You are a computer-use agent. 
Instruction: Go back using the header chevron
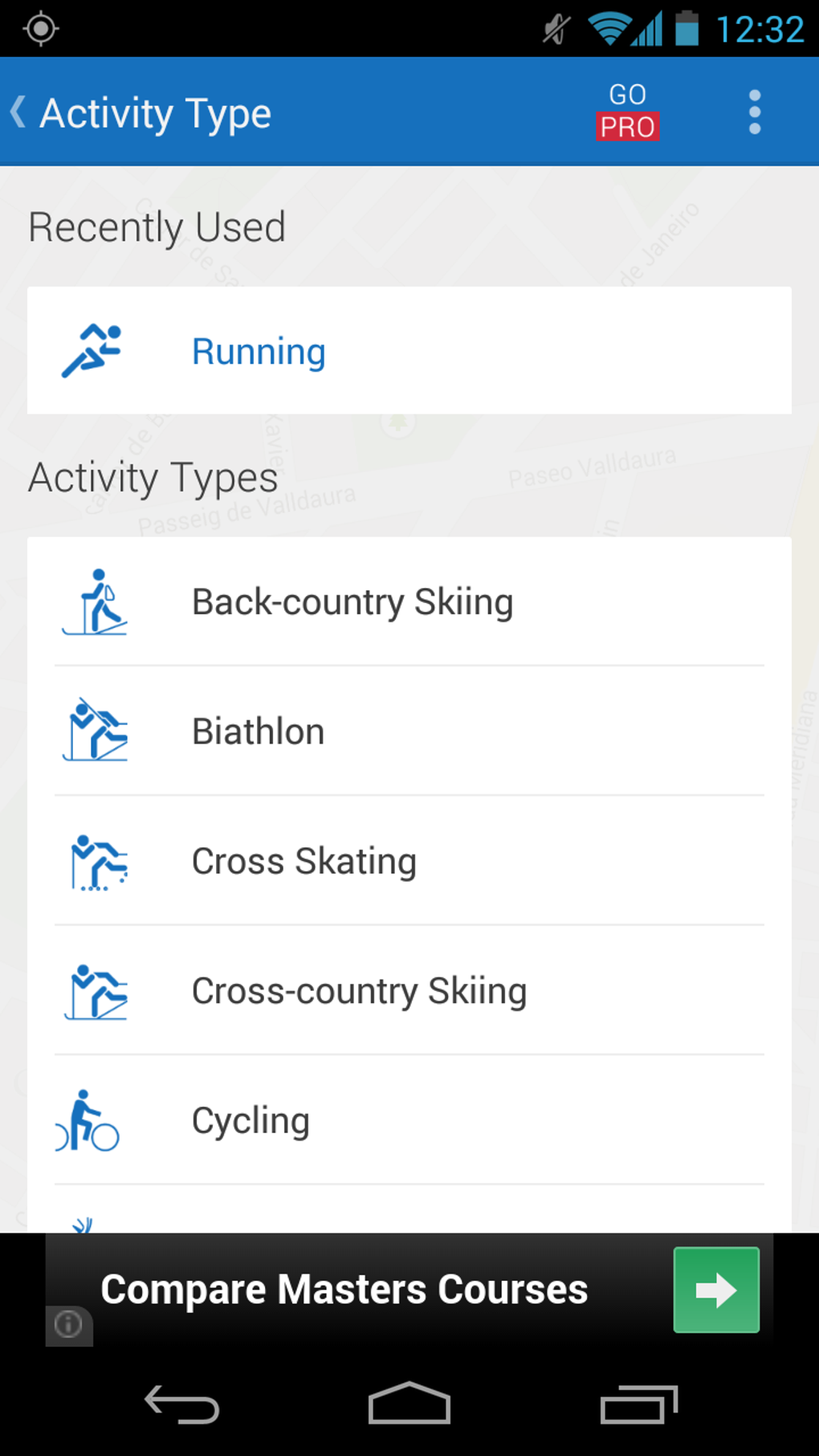pyautogui.click(x=18, y=112)
